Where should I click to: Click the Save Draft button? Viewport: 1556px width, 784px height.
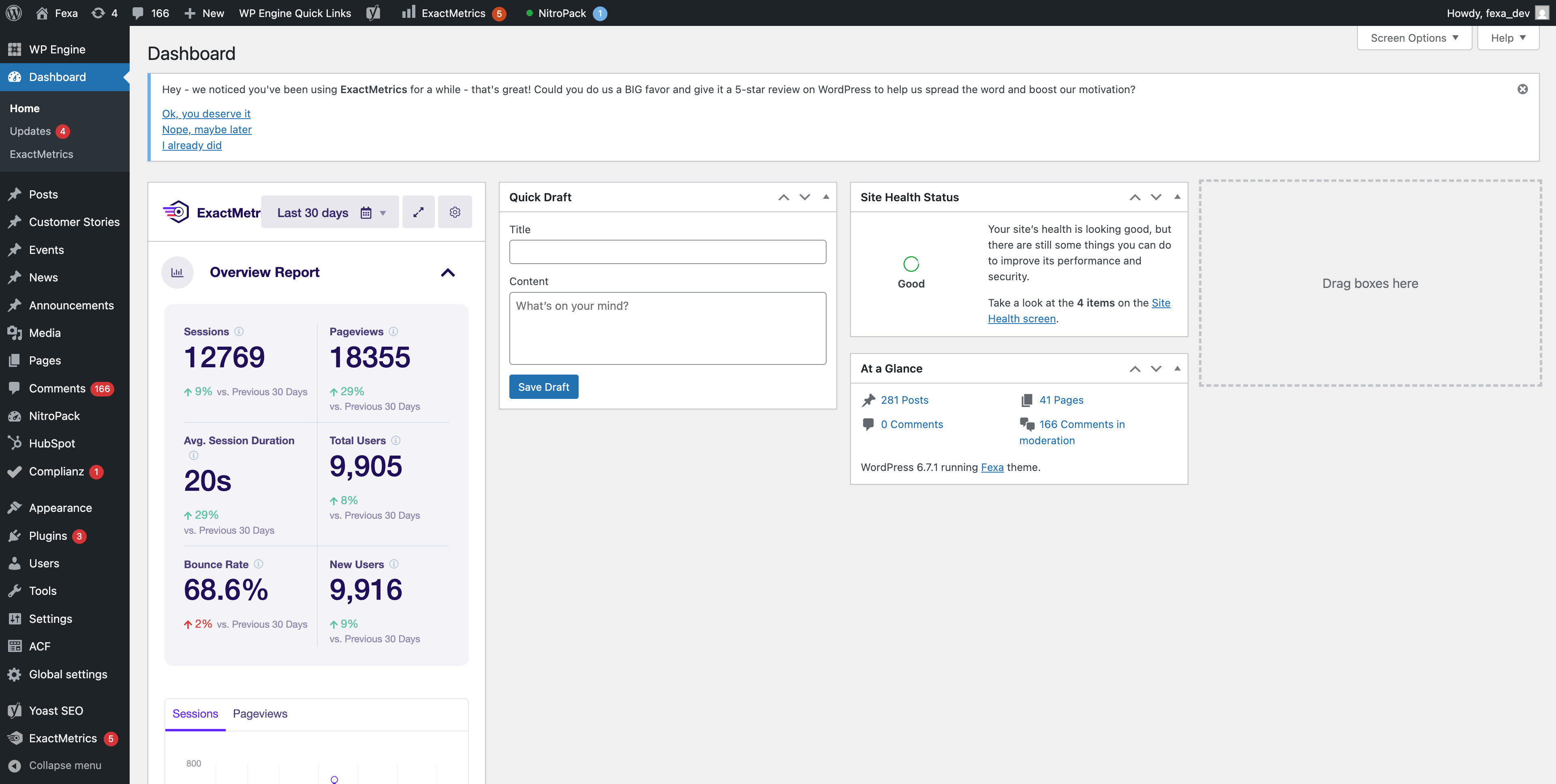(543, 387)
